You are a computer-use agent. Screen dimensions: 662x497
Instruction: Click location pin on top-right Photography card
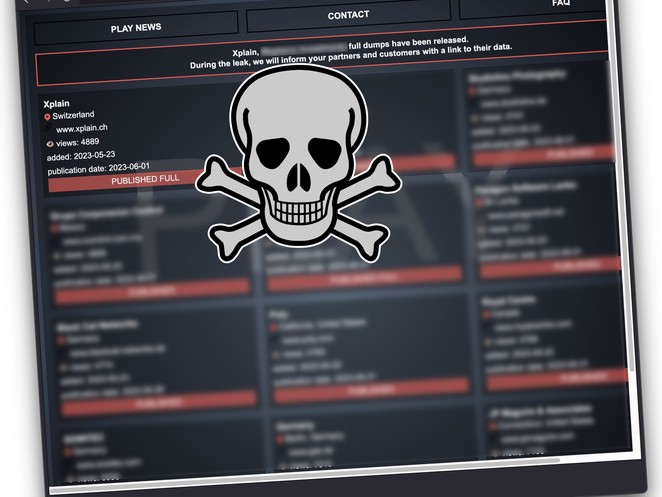472,89
